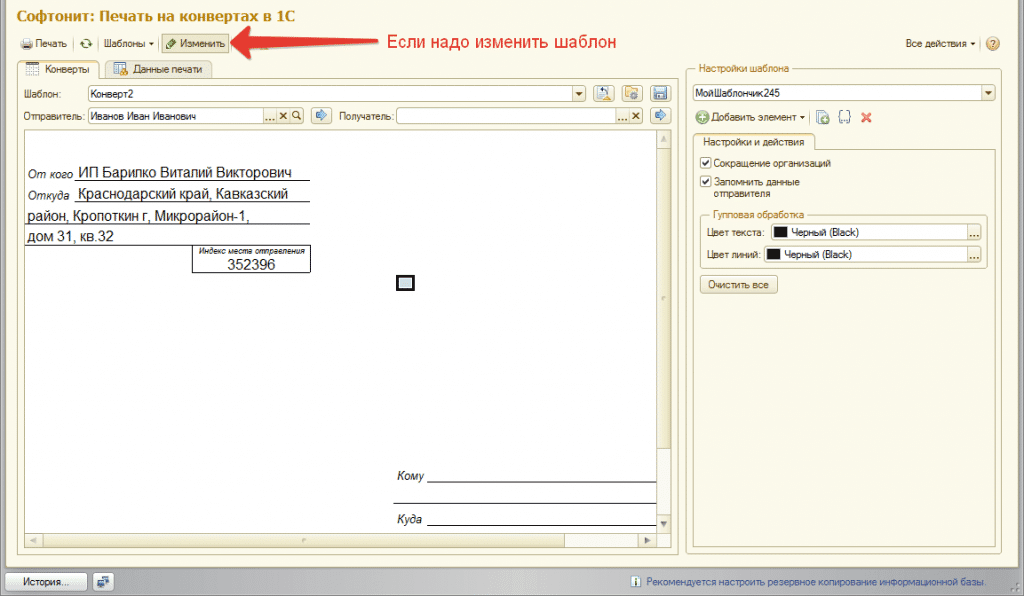Delete element with the red X icon
This screenshot has height=596, width=1024.
[866, 118]
